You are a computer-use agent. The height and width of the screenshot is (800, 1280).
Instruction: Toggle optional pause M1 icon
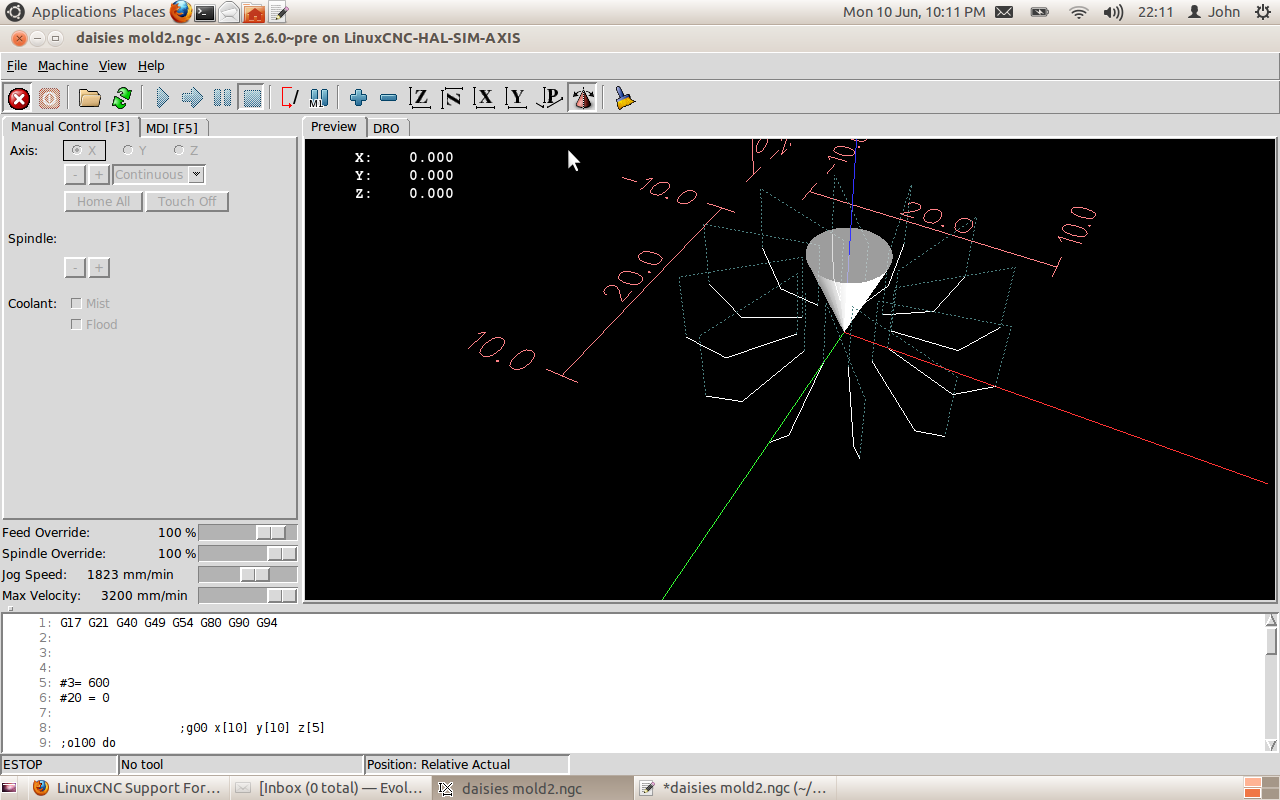pos(319,98)
